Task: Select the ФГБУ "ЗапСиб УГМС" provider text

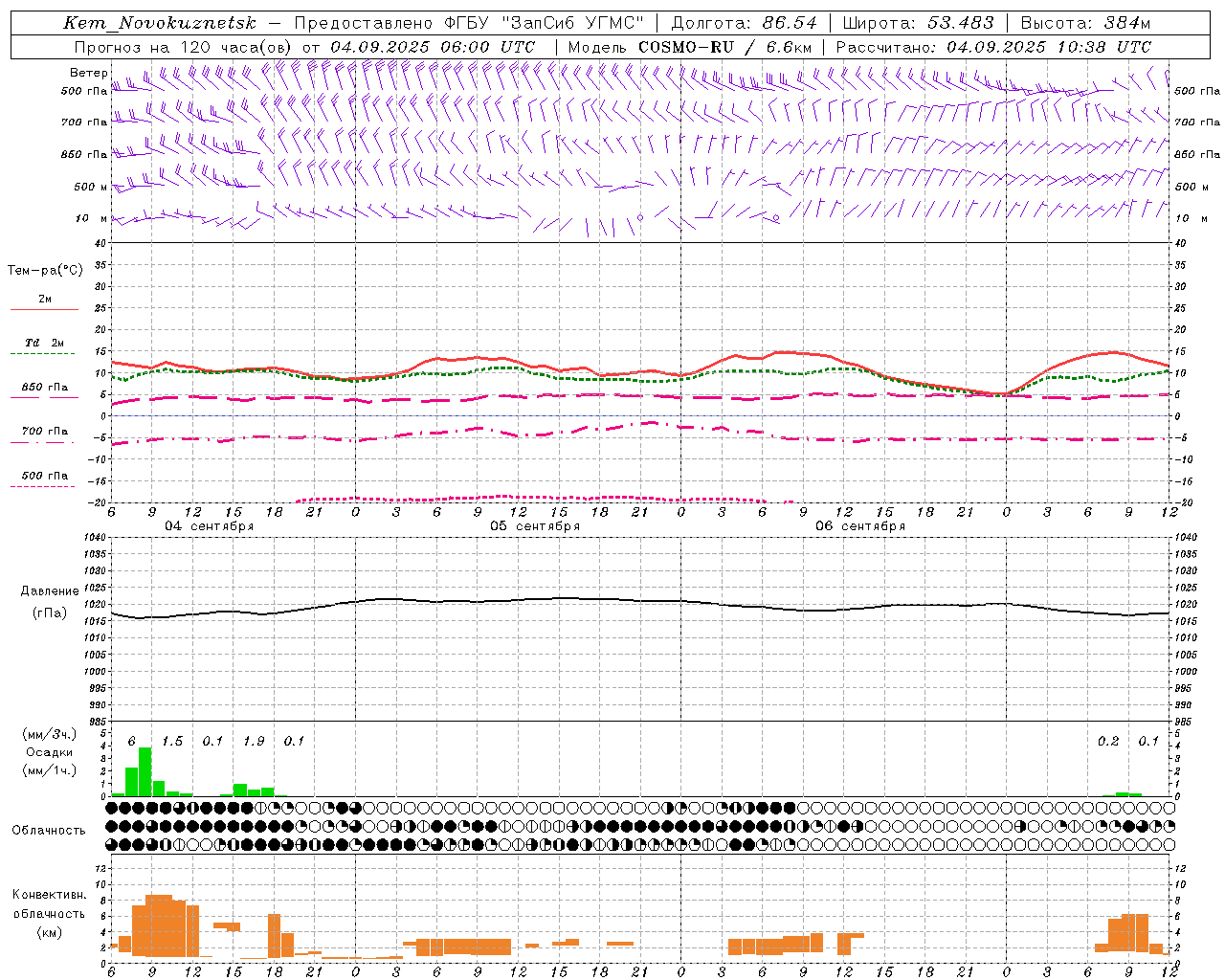Action: pos(545,23)
